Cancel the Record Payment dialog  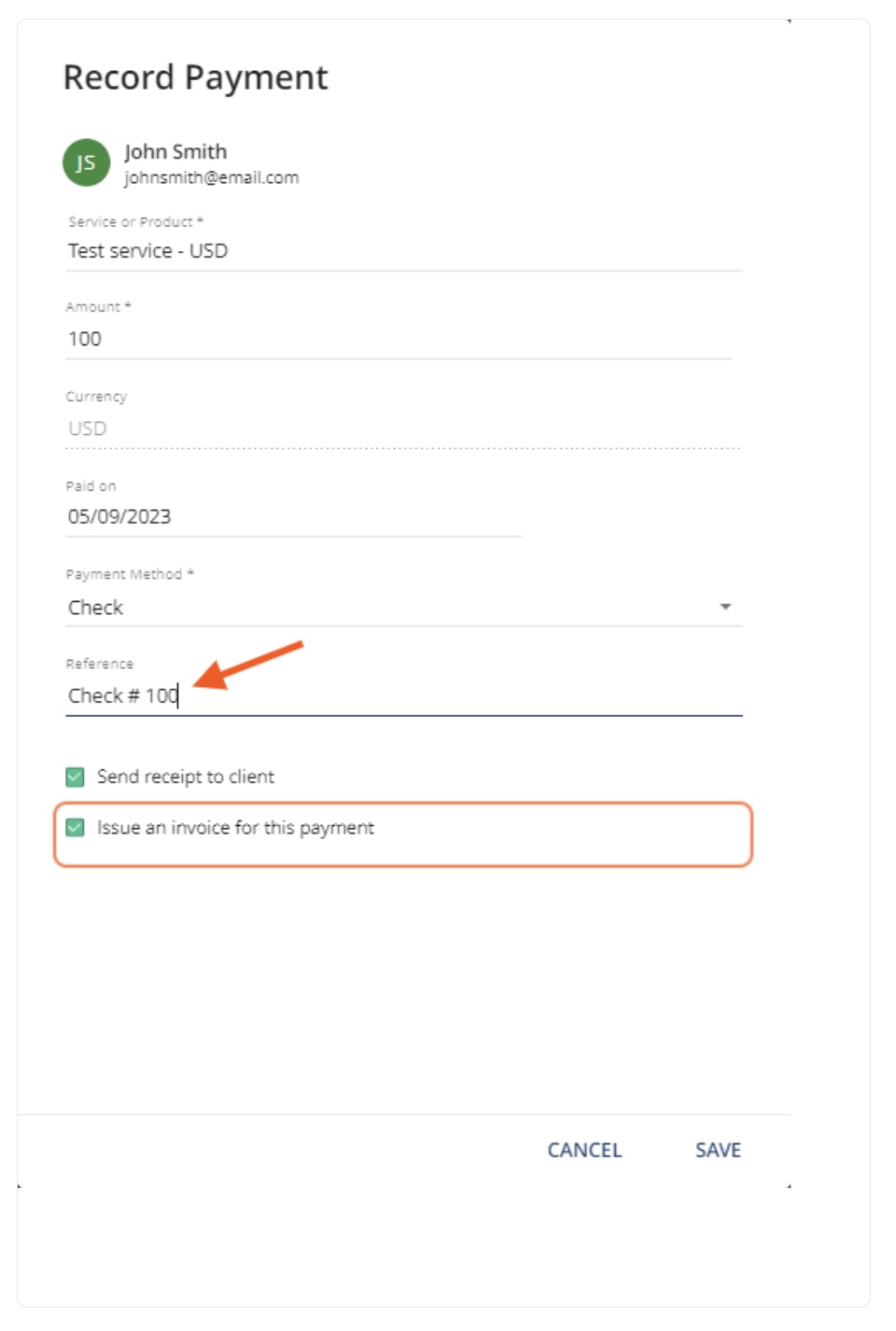click(x=584, y=1150)
